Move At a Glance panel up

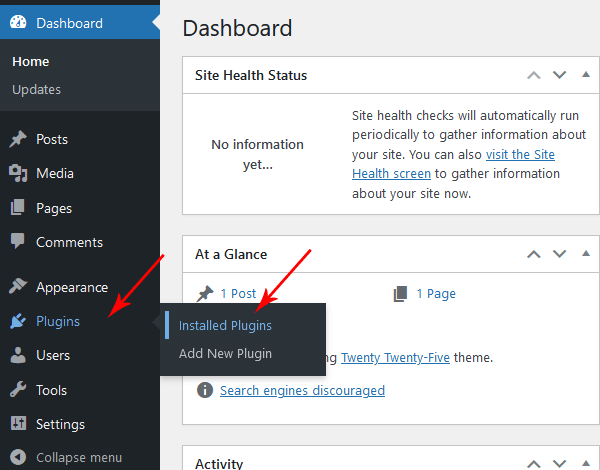(534, 254)
